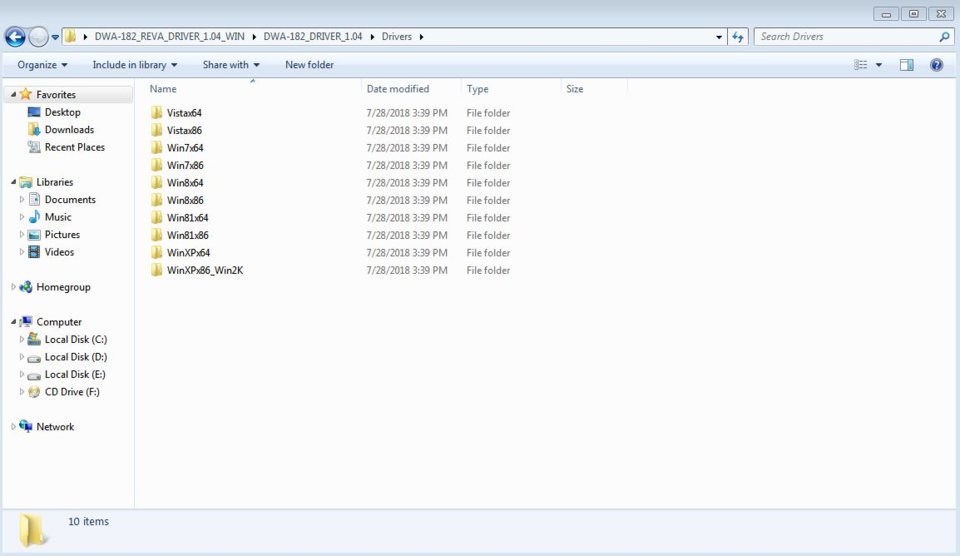Click Win7x64 row Date modified cell
This screenshot has width=960, height=556.
coord(407,148)
